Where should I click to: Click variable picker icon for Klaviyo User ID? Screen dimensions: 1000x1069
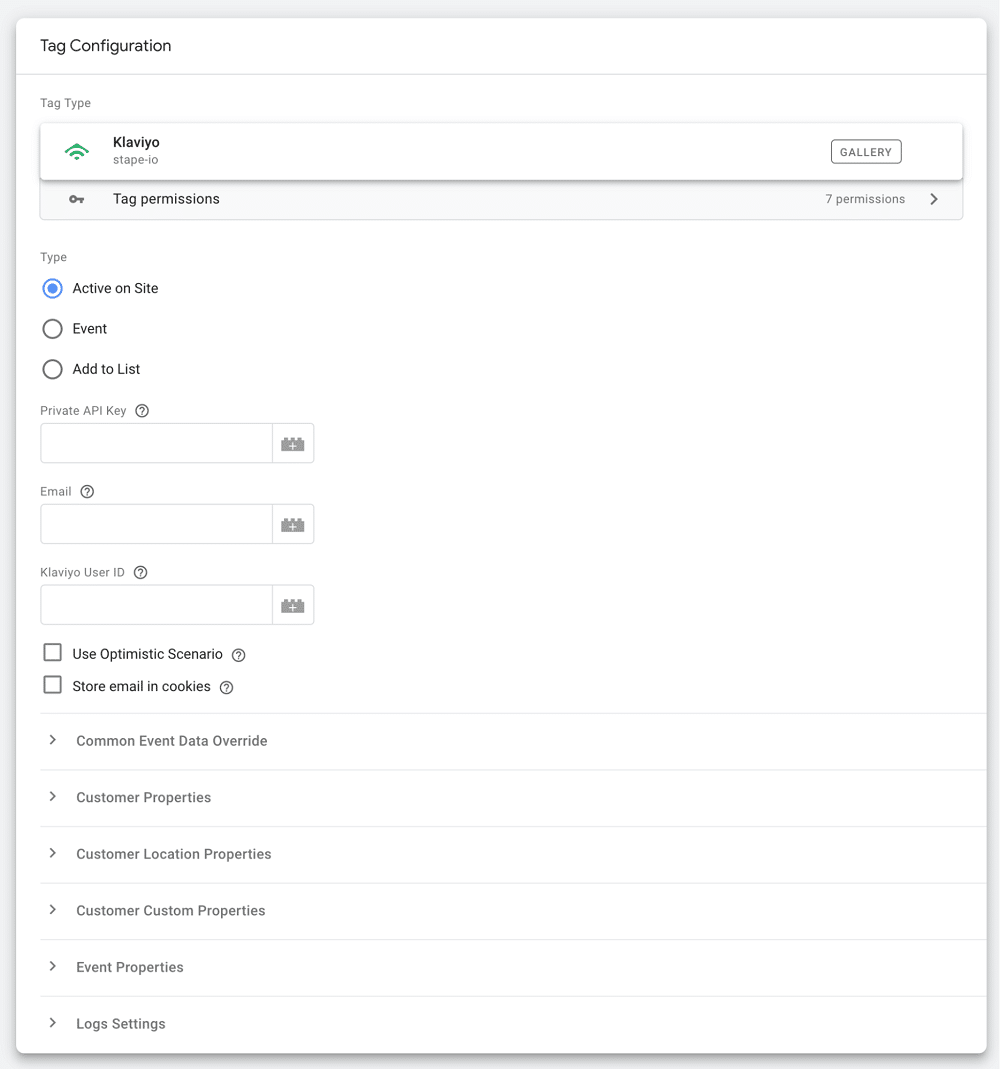click(293, 605)
